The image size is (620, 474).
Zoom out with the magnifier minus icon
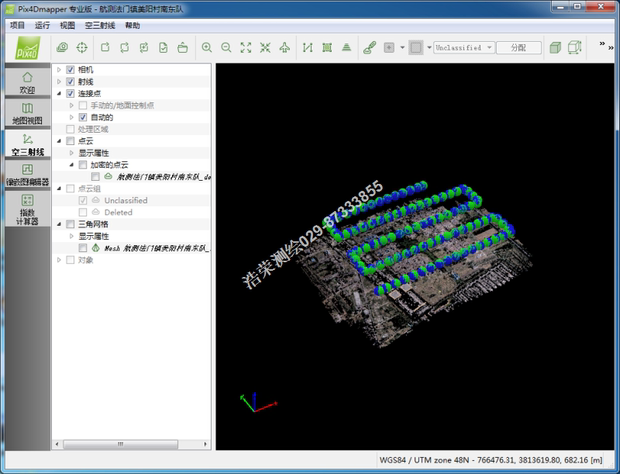click(226, 48)
